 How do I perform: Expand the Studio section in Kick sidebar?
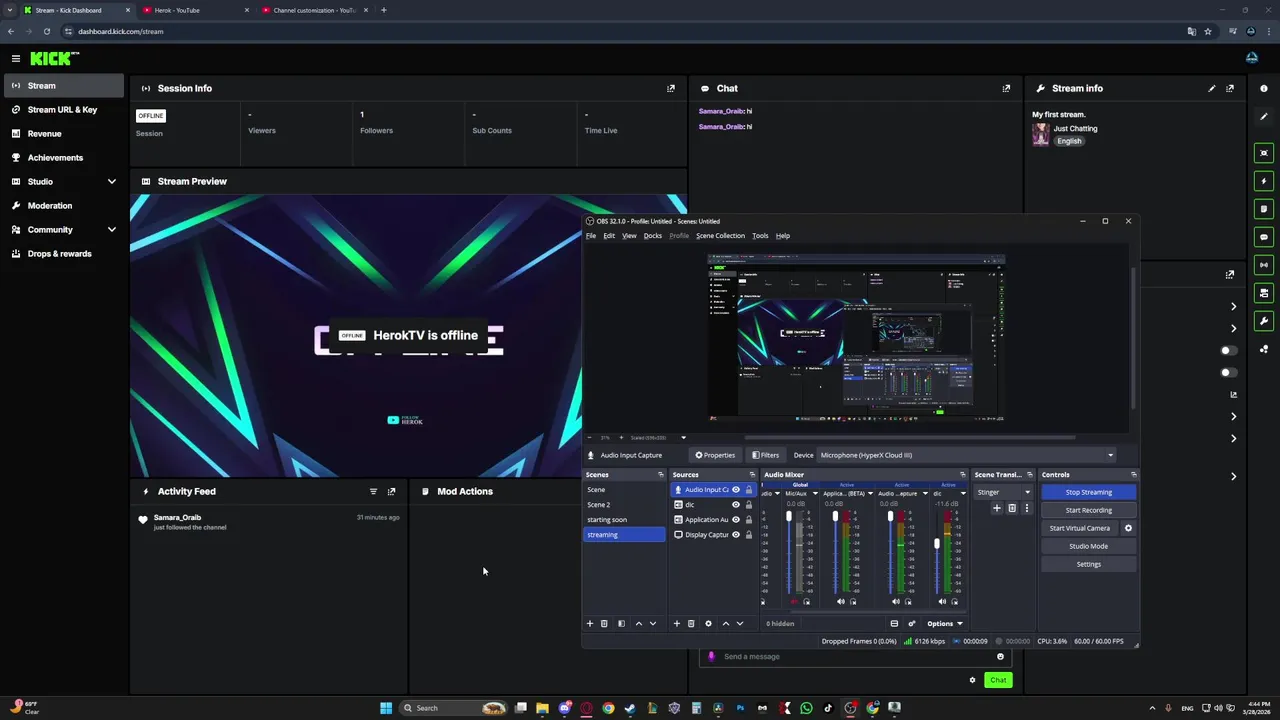[x=112, y=181]
